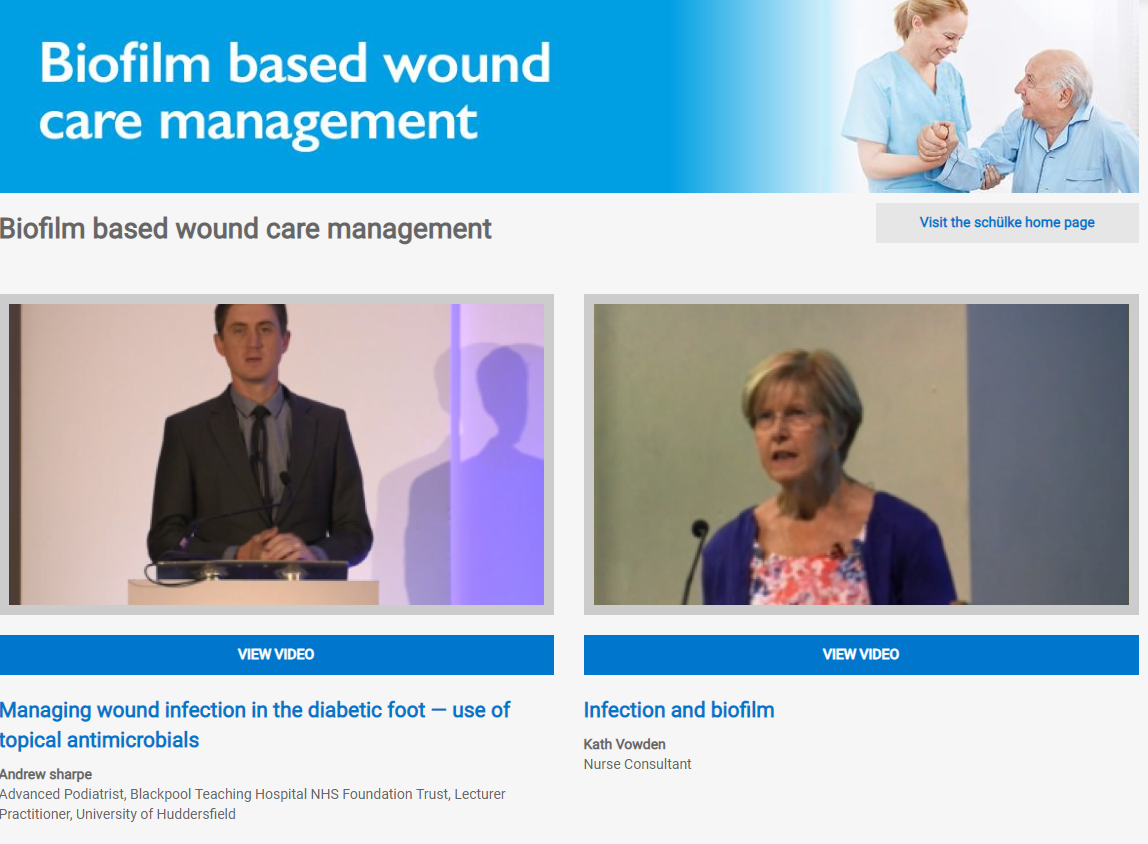Open 'Managing wound infection in the diabetic foot' link

[255, 710]
